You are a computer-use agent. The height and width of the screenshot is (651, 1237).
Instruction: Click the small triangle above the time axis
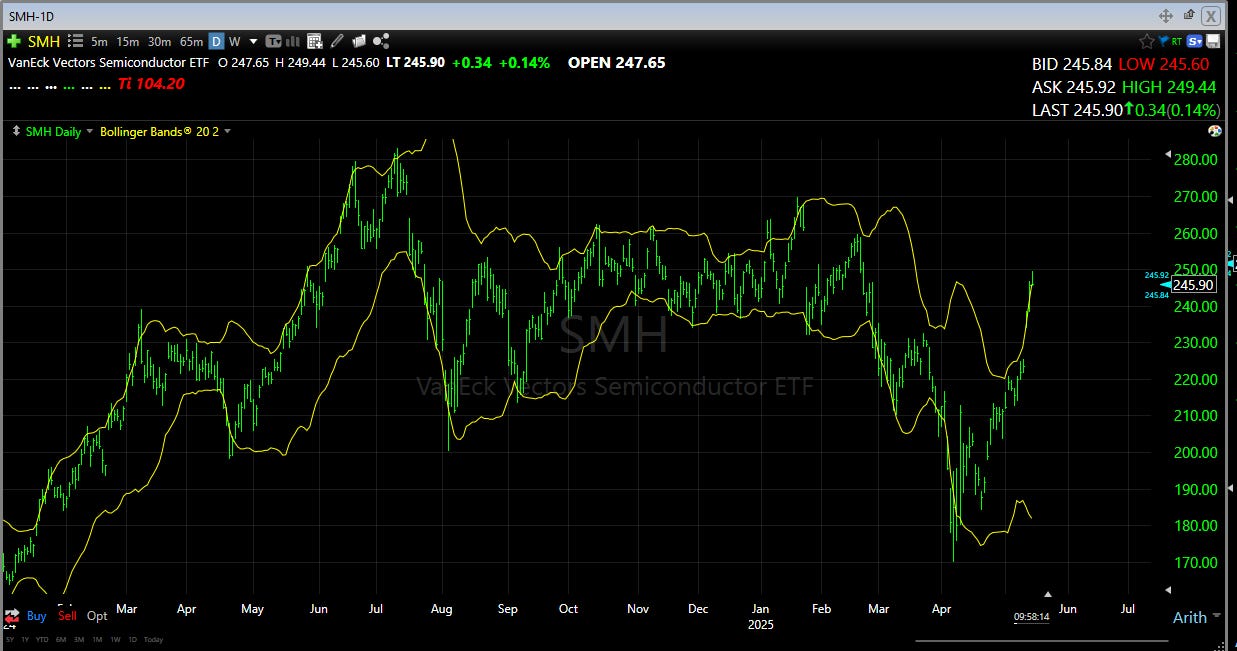pos(1047,594)
